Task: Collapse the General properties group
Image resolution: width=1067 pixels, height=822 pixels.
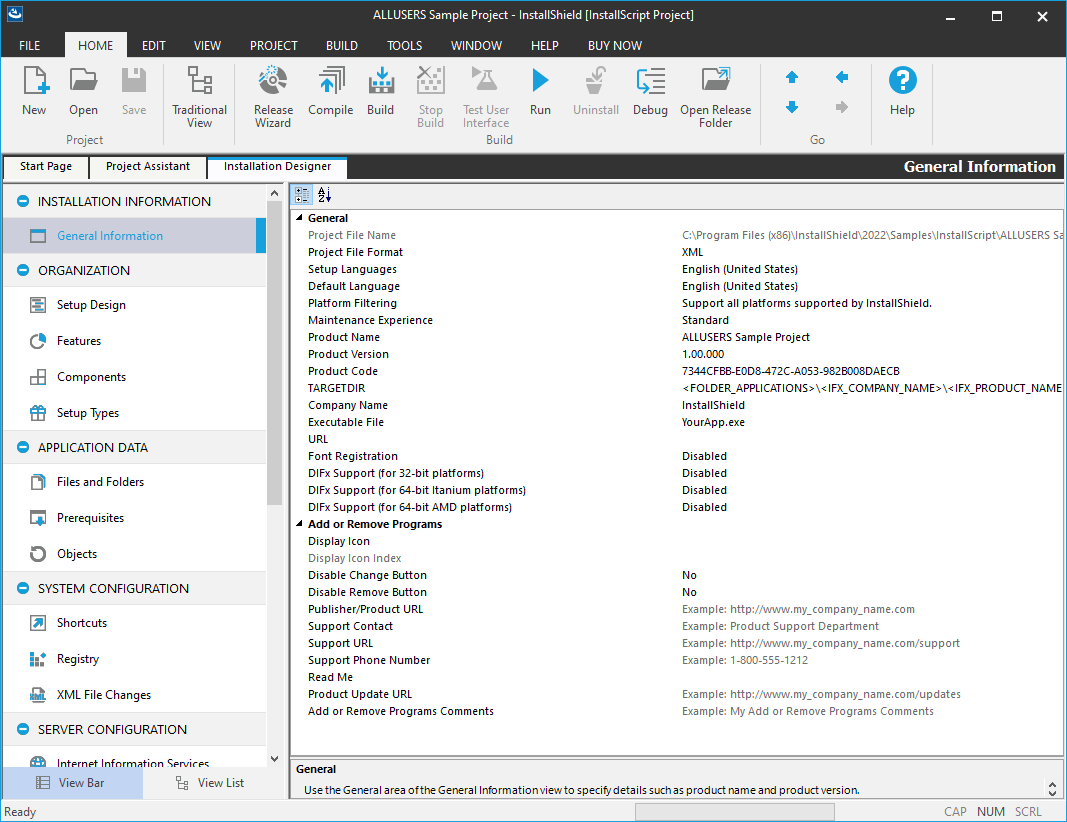Action: pos(299,217)
